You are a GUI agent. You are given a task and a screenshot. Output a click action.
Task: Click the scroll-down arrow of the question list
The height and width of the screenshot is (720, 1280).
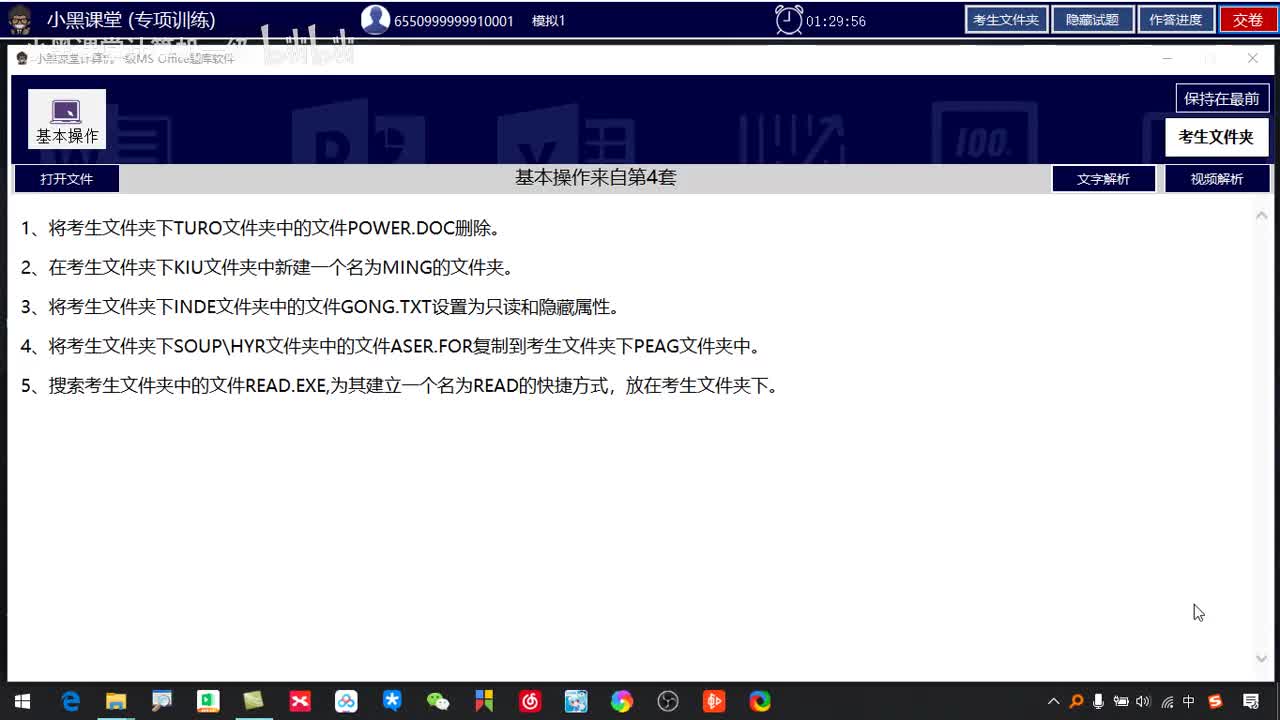[x=1261, y=658]
